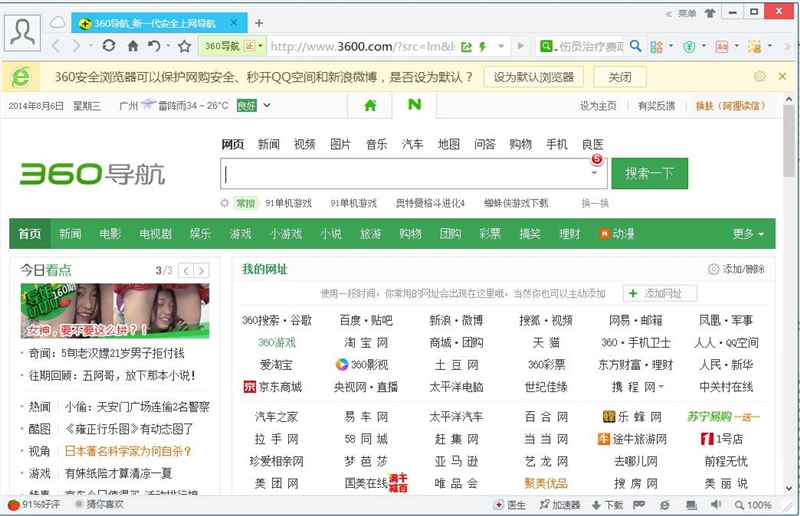Open the 淘宝网 link
The width and height of the screenshot is (800, 516).
coord(366,342)
